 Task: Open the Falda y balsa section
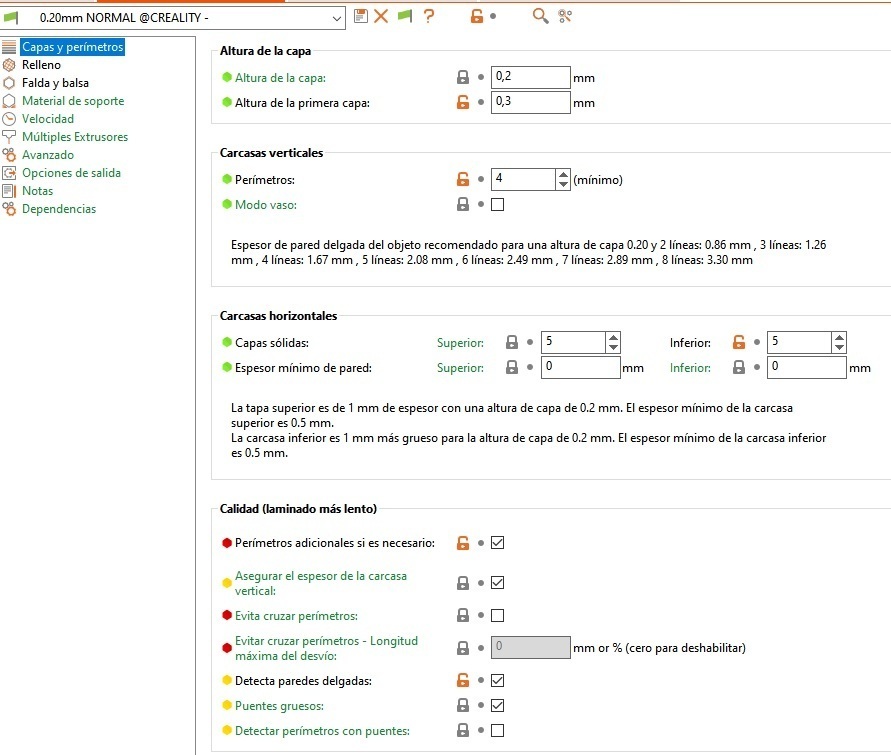coord(55,83)
